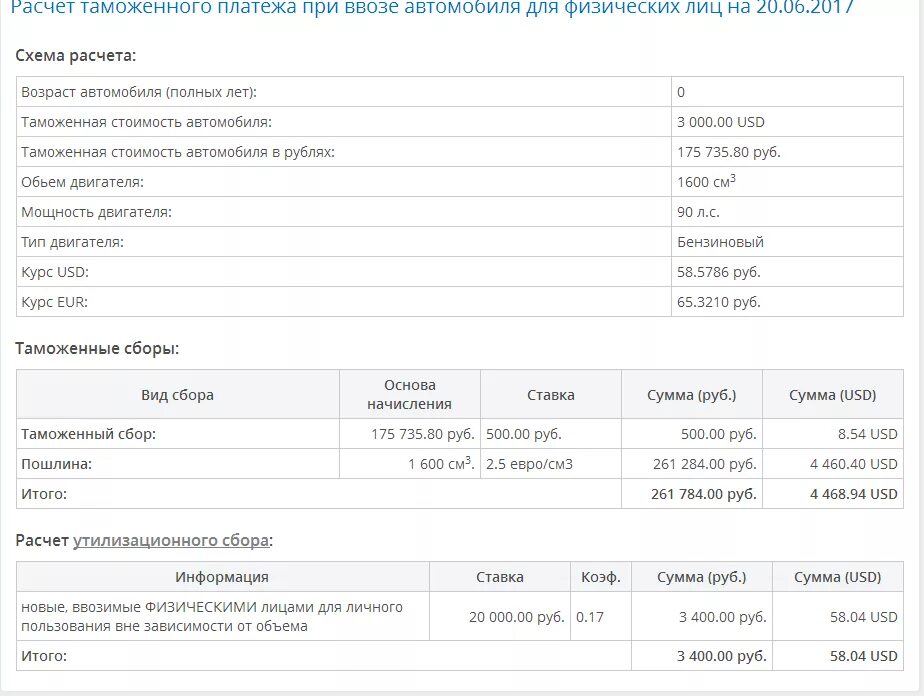The width and height of the screenshot is (924, 696).
Task: Select 'Курс EUR:' label
Action: point(54,302)
